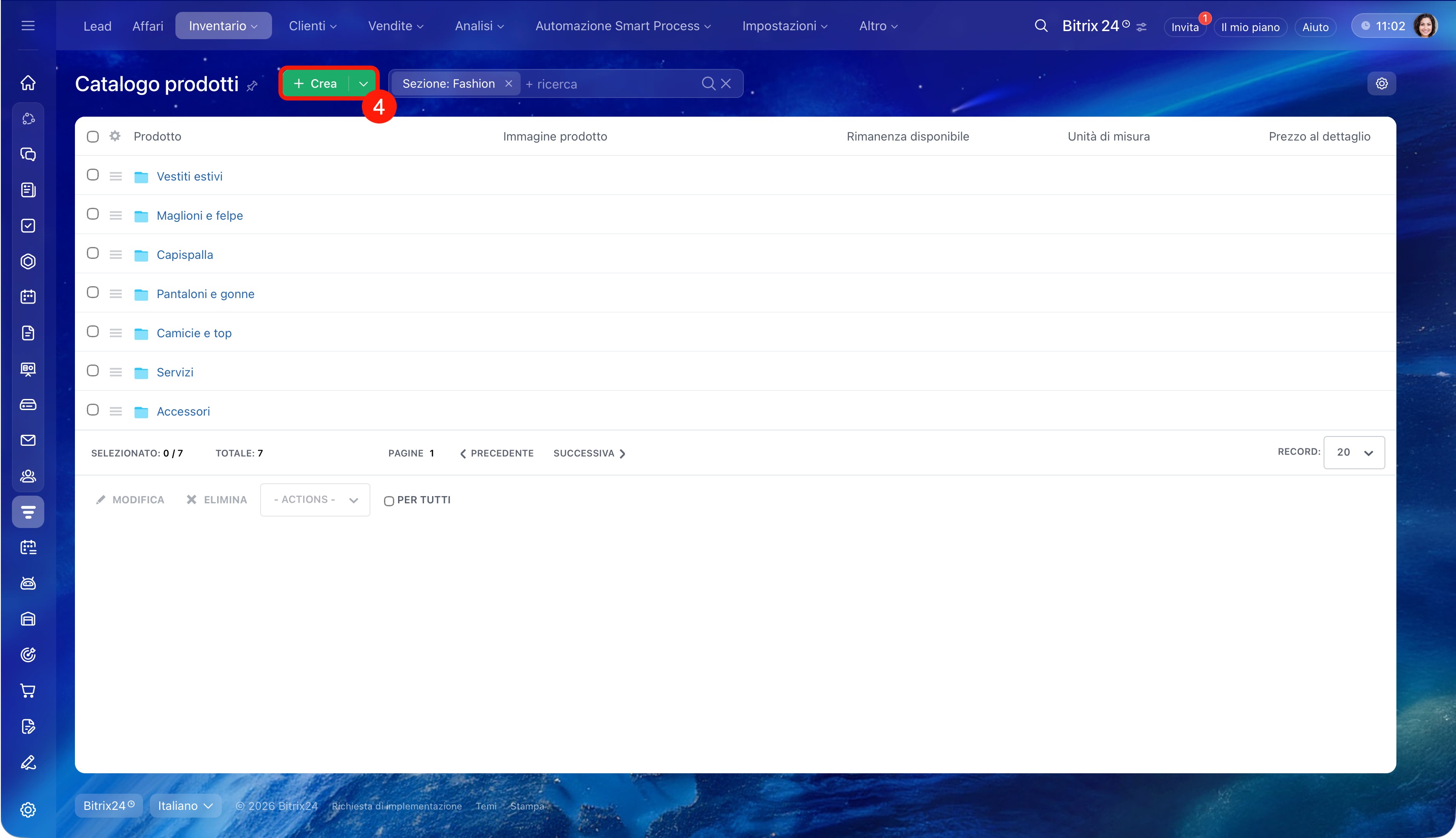Open the hamburger menu icon

[x=28, y=26]
